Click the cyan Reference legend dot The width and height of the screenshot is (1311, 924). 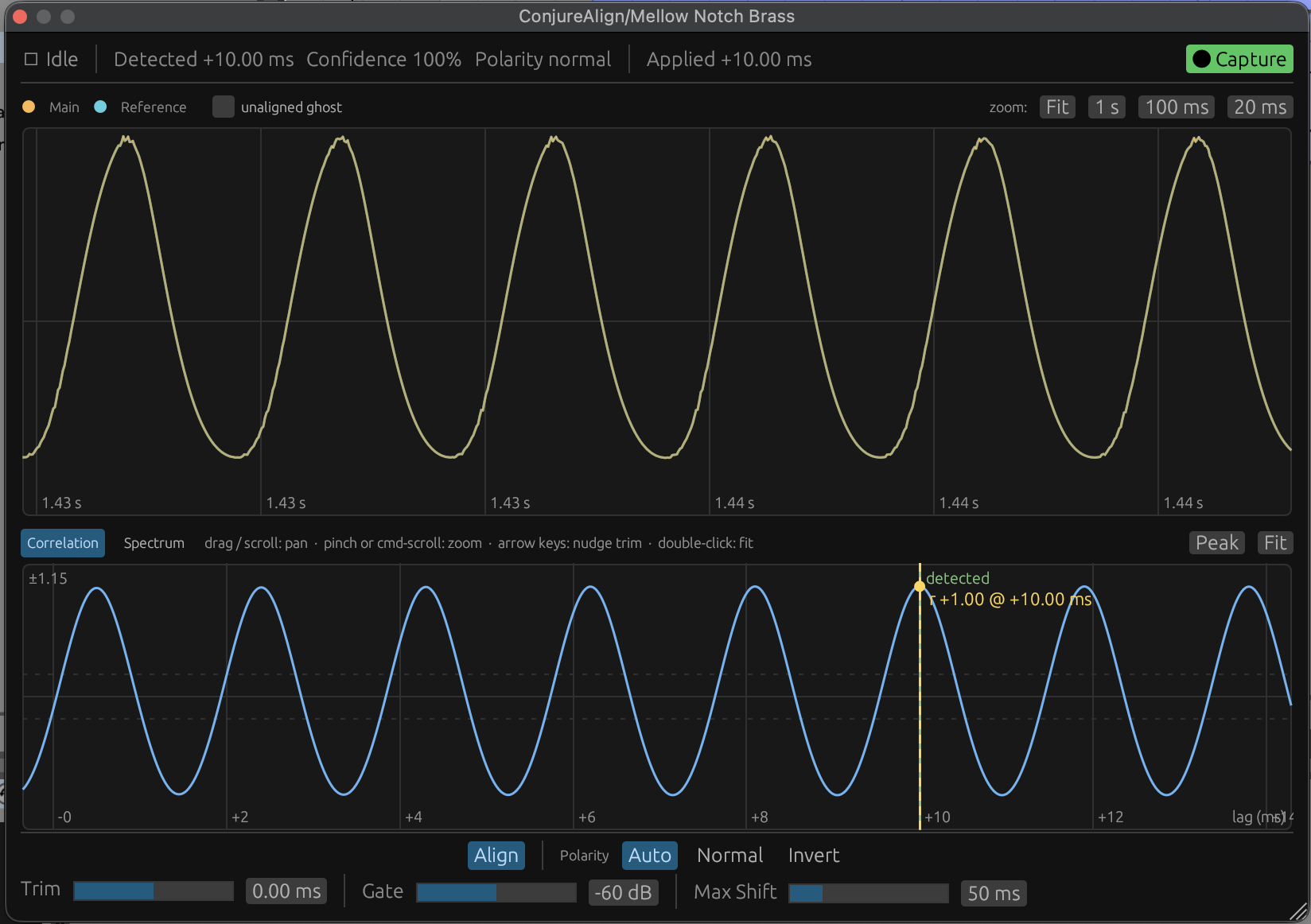100,107
